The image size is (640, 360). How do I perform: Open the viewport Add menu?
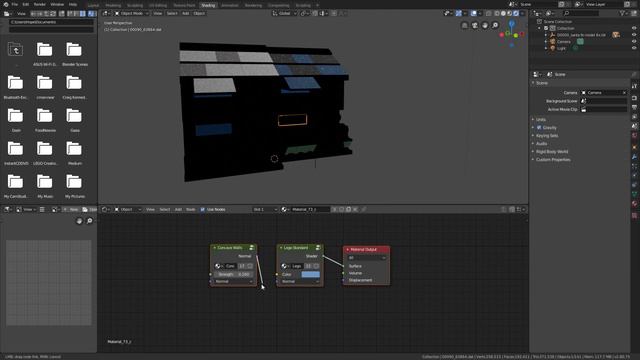185,13
